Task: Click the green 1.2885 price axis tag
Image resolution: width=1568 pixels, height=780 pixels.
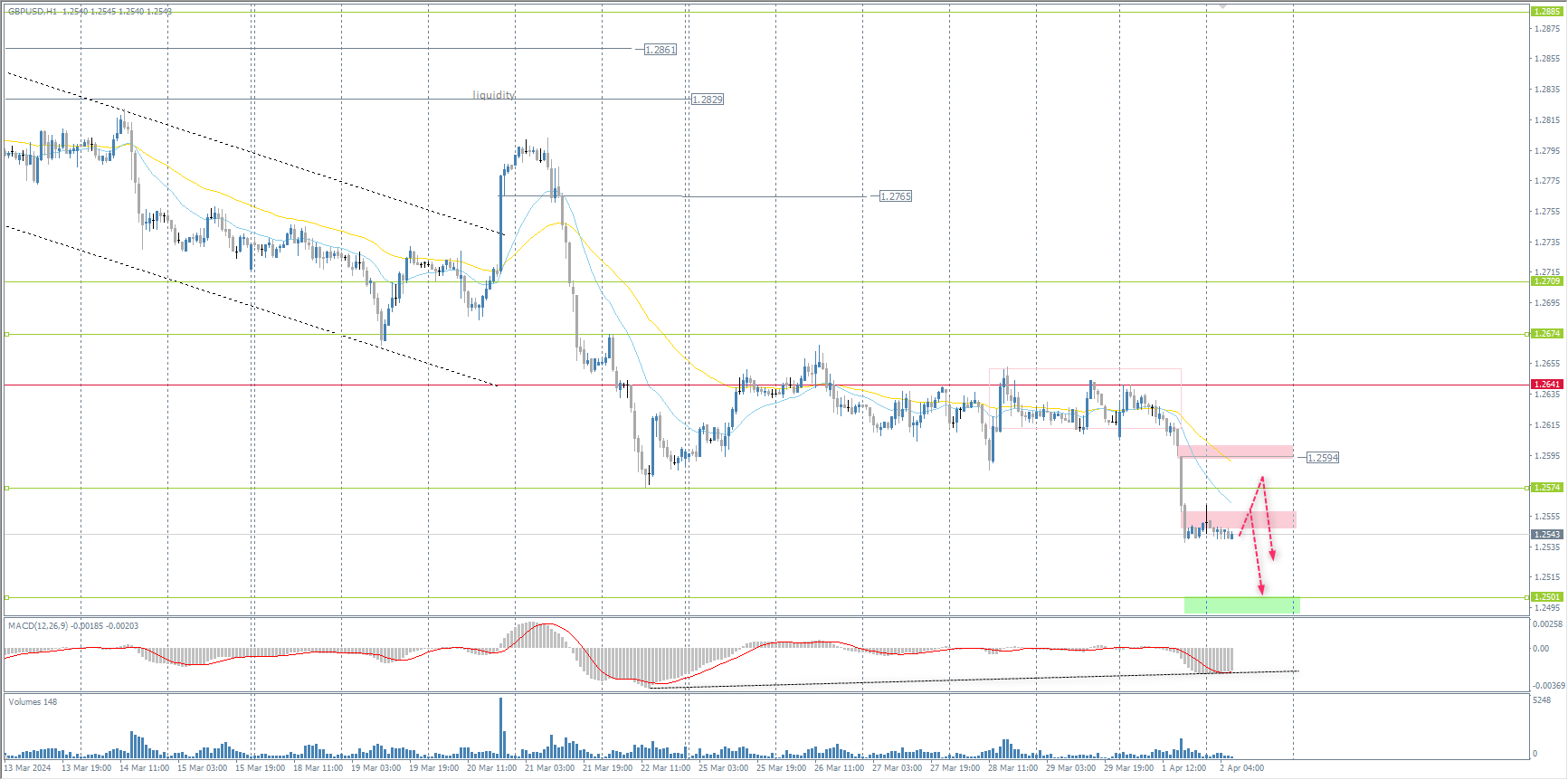Action: coord(1547,12)
